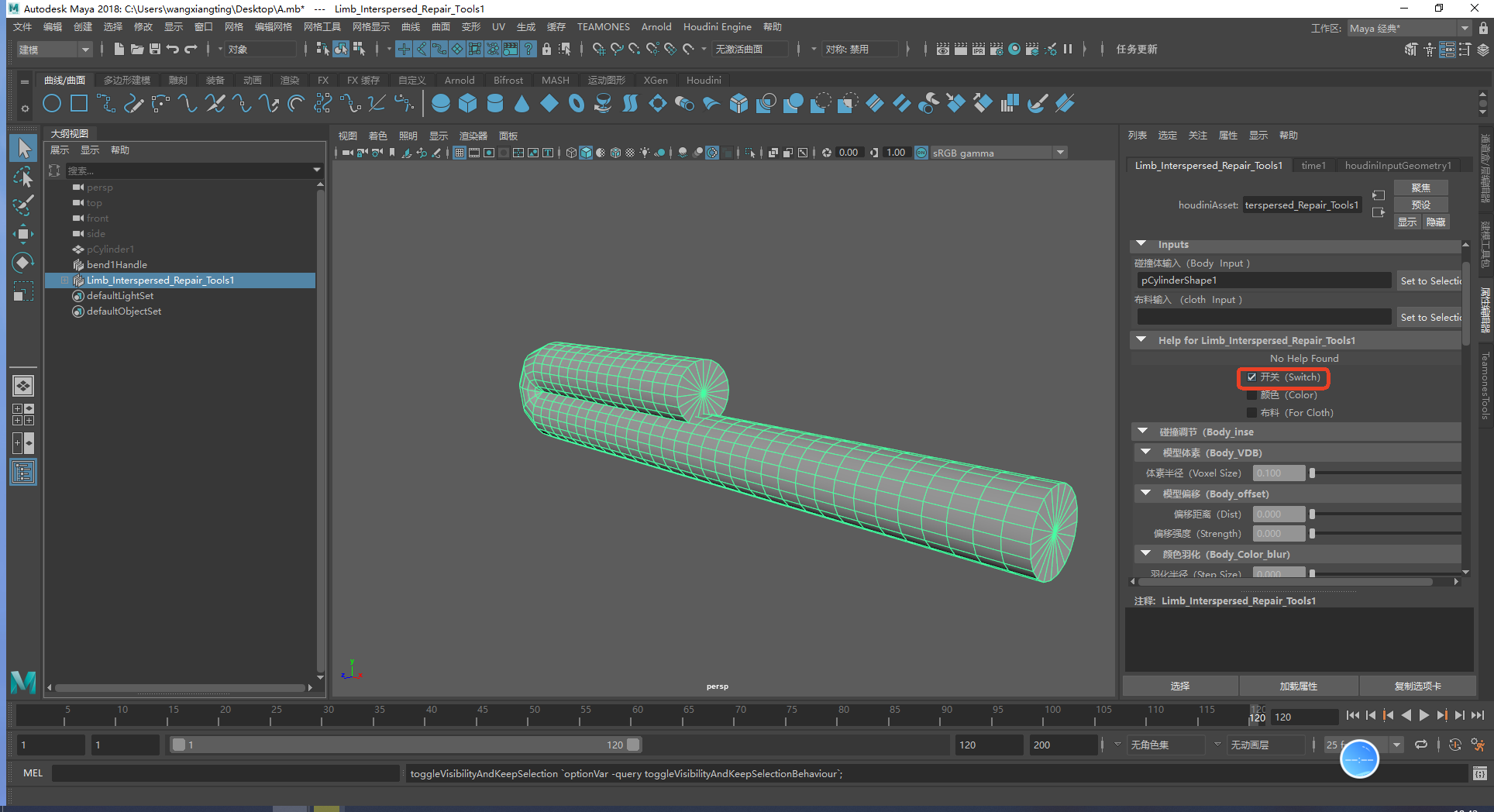
Task: Choose the Paint Selection tool
Action: (x=23, y=205)
